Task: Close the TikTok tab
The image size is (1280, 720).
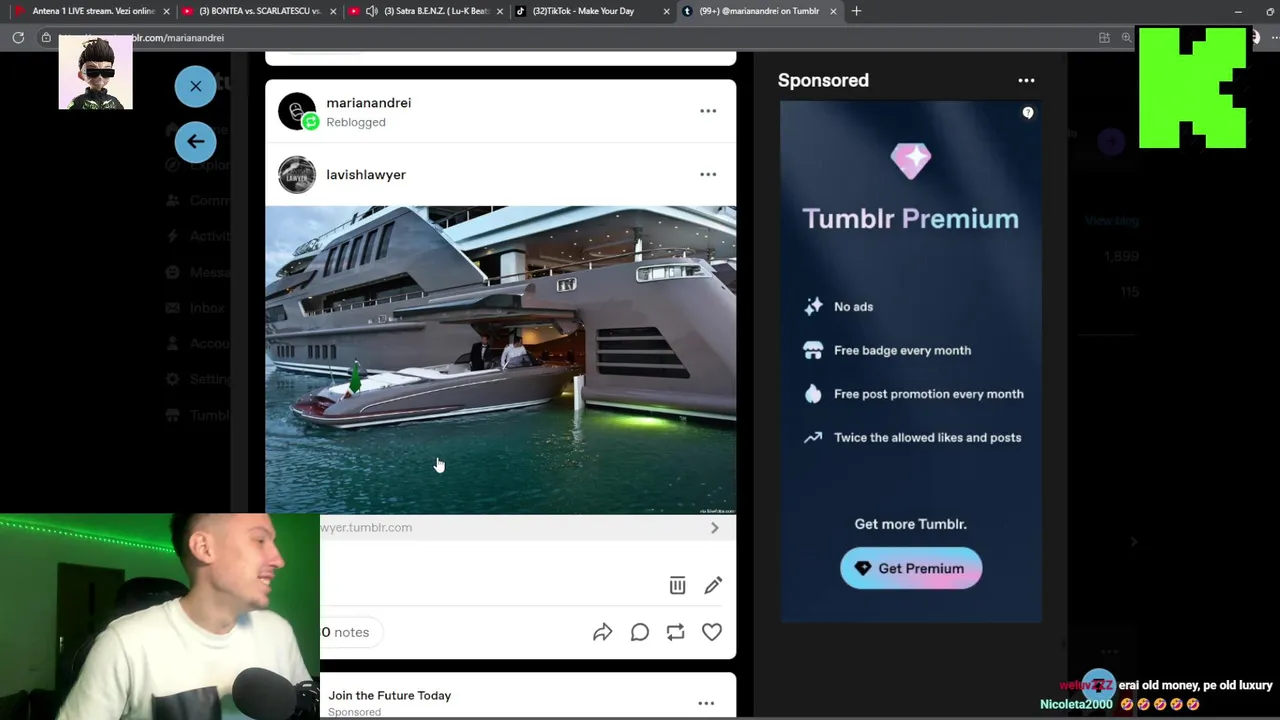Action: tap(666, 11)
